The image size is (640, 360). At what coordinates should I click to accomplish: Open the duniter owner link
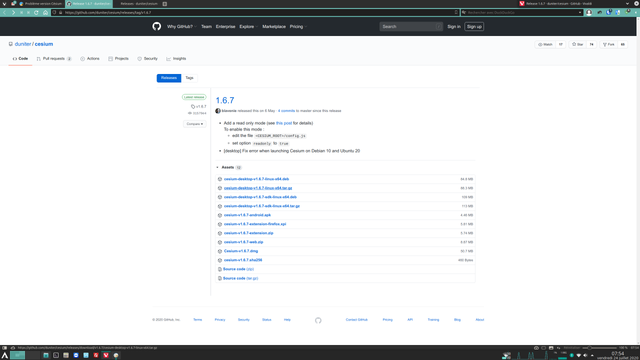coord(23,44)
